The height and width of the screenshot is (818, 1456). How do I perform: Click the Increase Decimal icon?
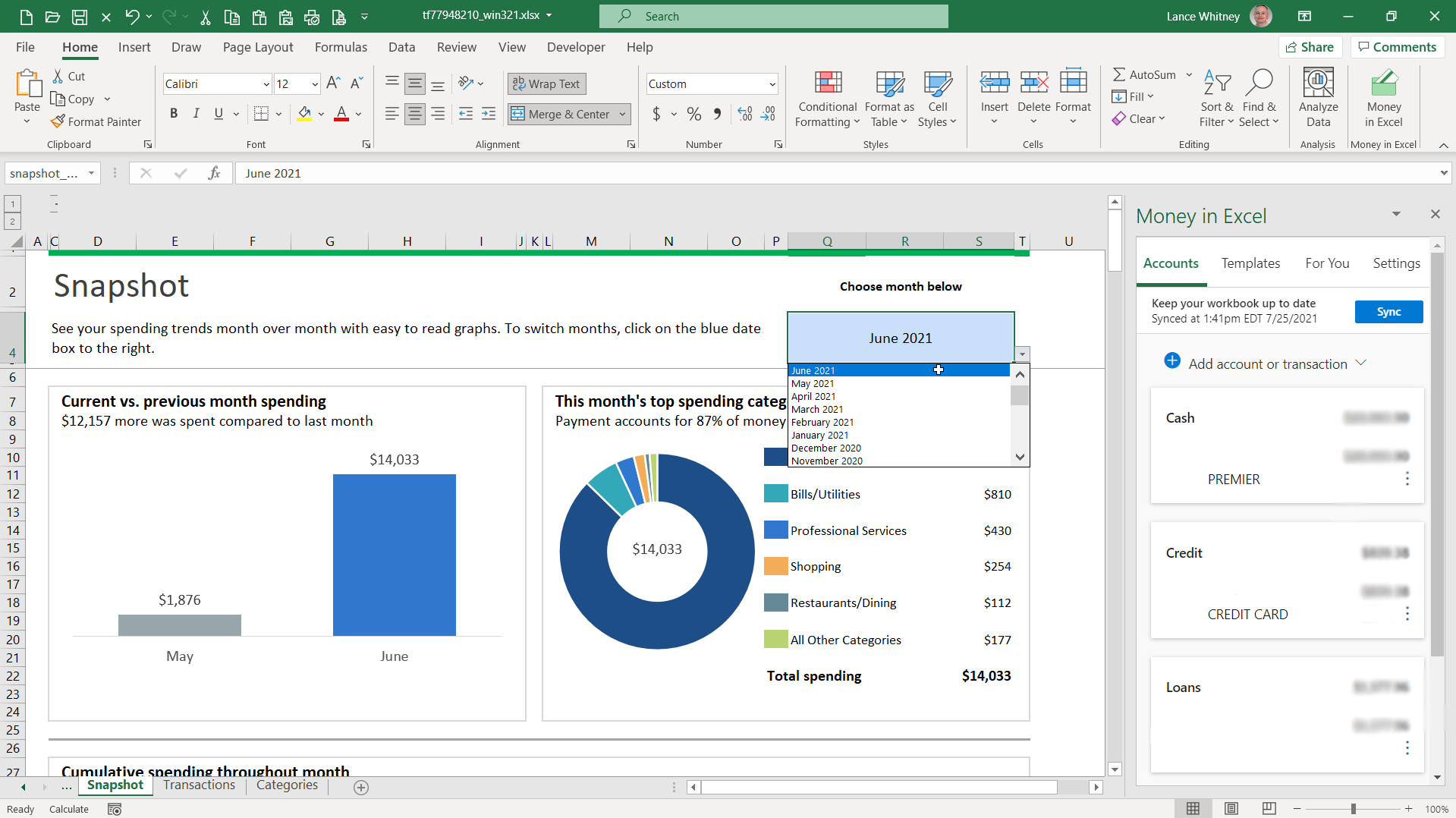[745, 114]
